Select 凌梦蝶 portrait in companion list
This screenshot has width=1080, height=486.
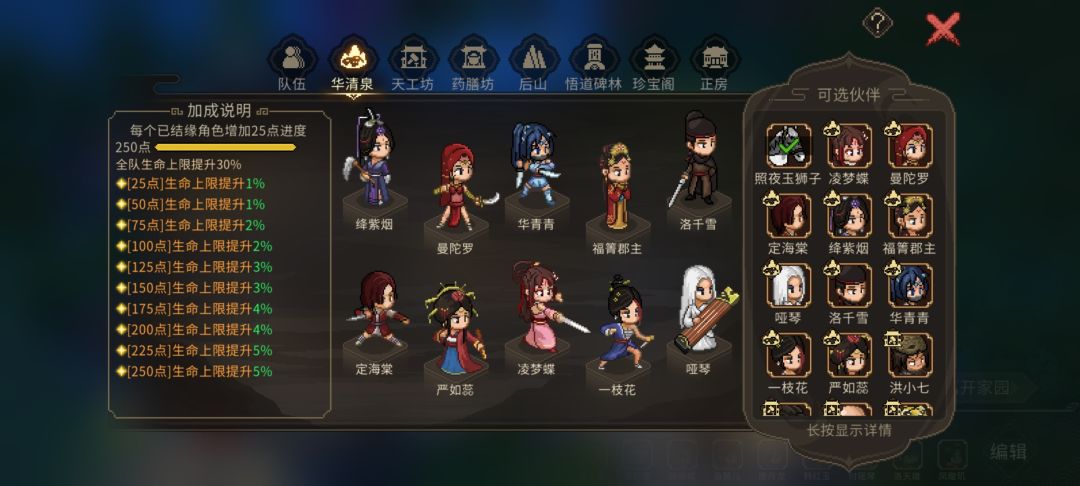coord(849,145)
